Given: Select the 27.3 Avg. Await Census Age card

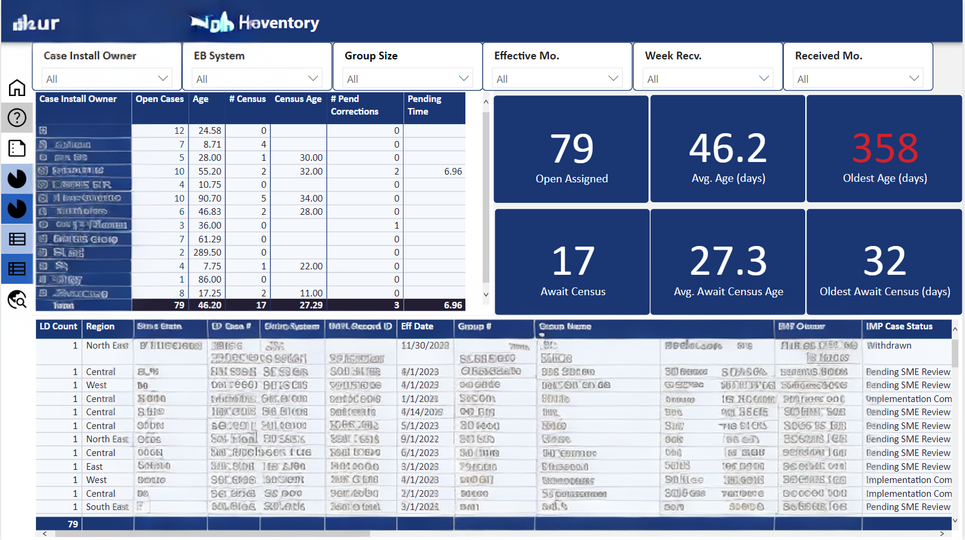Looking at the screenshot, I should (728, 262).
